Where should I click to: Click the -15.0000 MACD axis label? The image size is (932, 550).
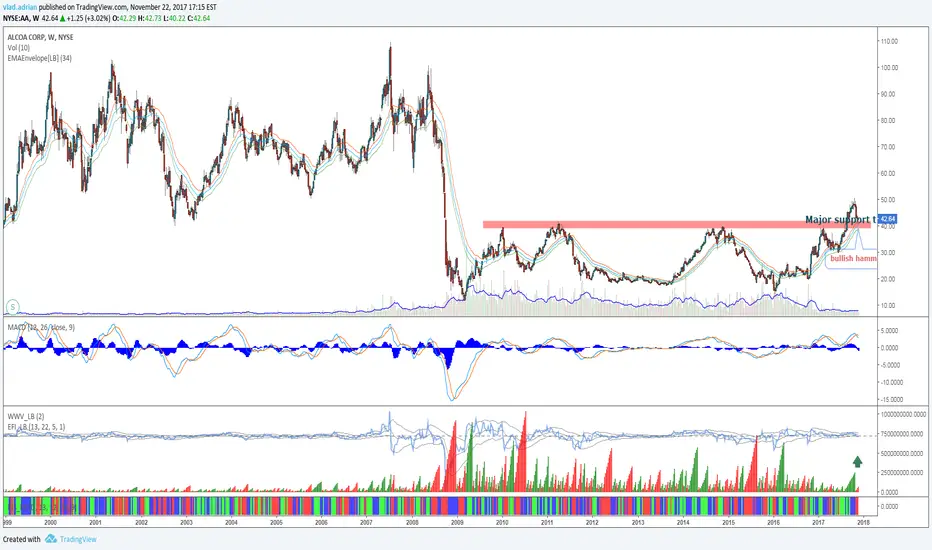pos(892,400)
